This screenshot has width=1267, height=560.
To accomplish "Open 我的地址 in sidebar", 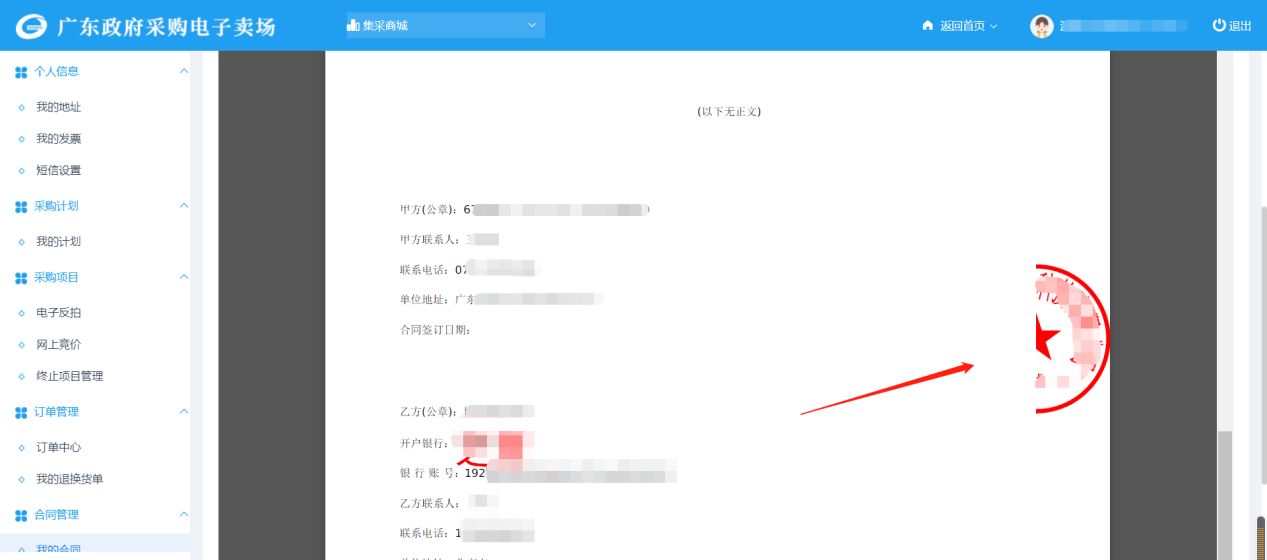I will click(58, 107).
